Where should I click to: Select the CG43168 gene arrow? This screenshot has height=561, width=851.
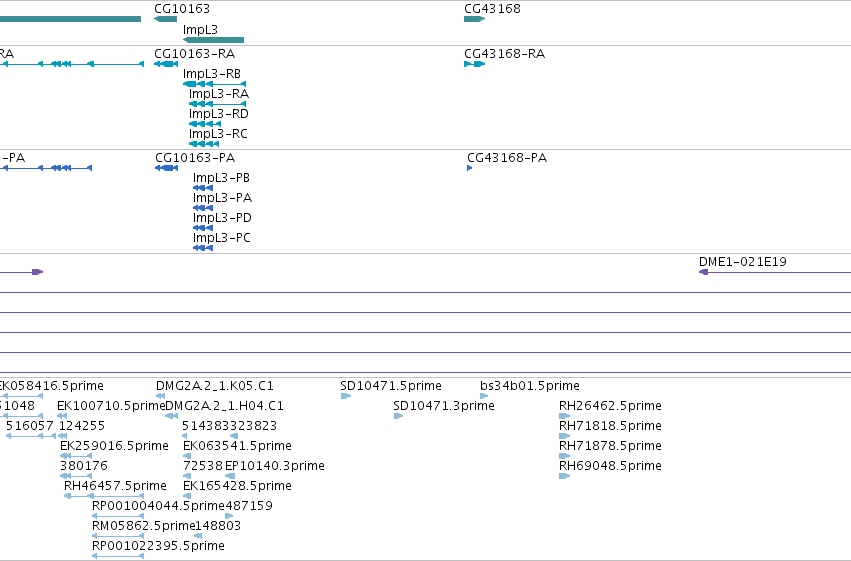point(474,19)
